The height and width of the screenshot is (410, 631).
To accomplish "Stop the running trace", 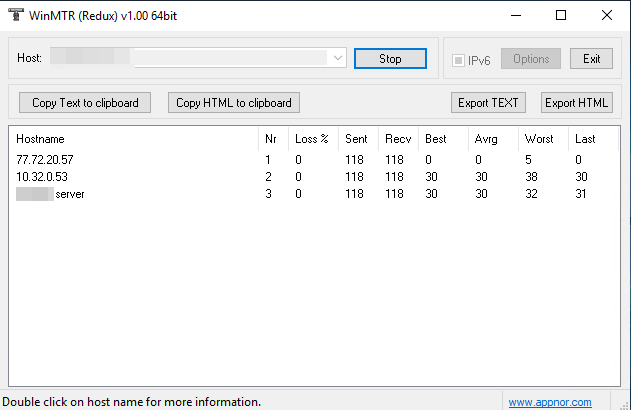I will point(390,59).
